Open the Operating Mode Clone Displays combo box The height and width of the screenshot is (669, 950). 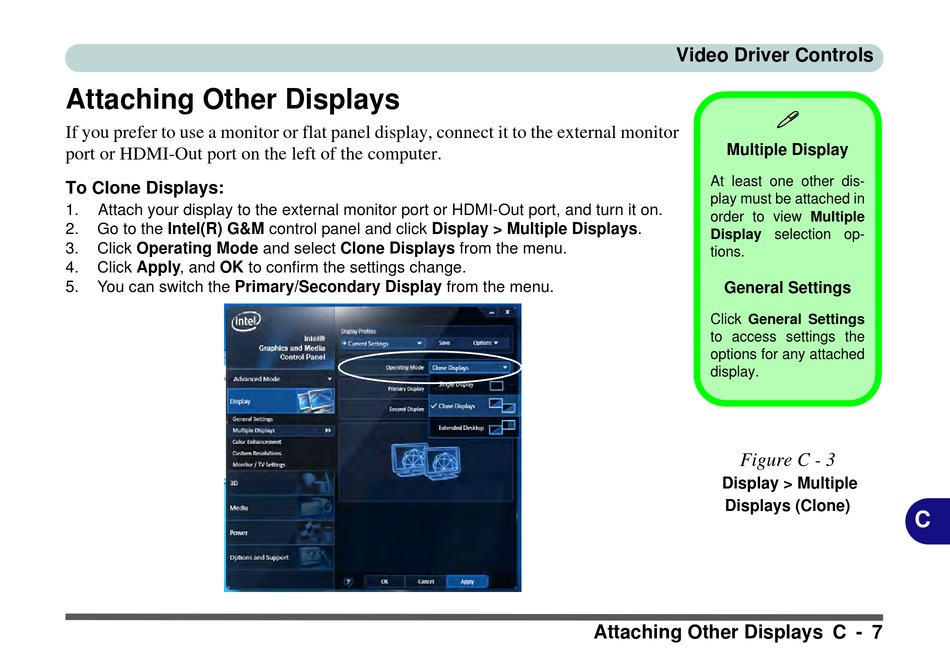[x=470, y=367]
